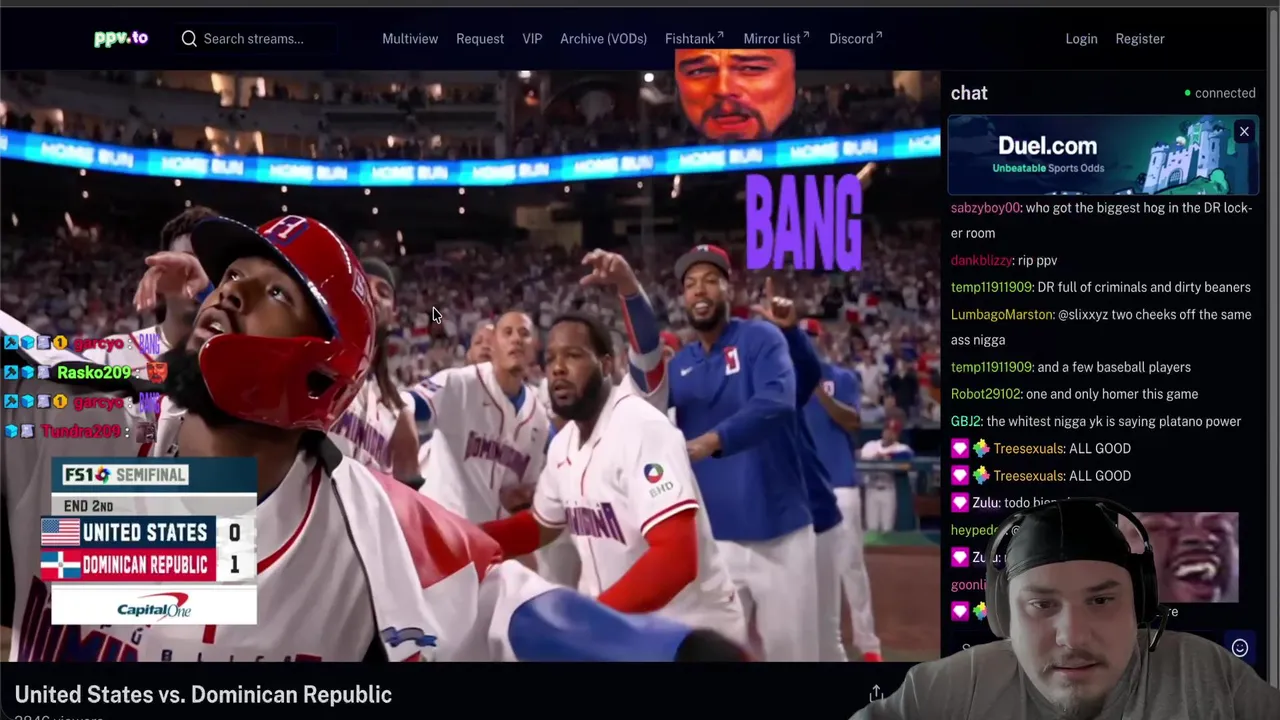Open the ppv.to home logo

121,38
